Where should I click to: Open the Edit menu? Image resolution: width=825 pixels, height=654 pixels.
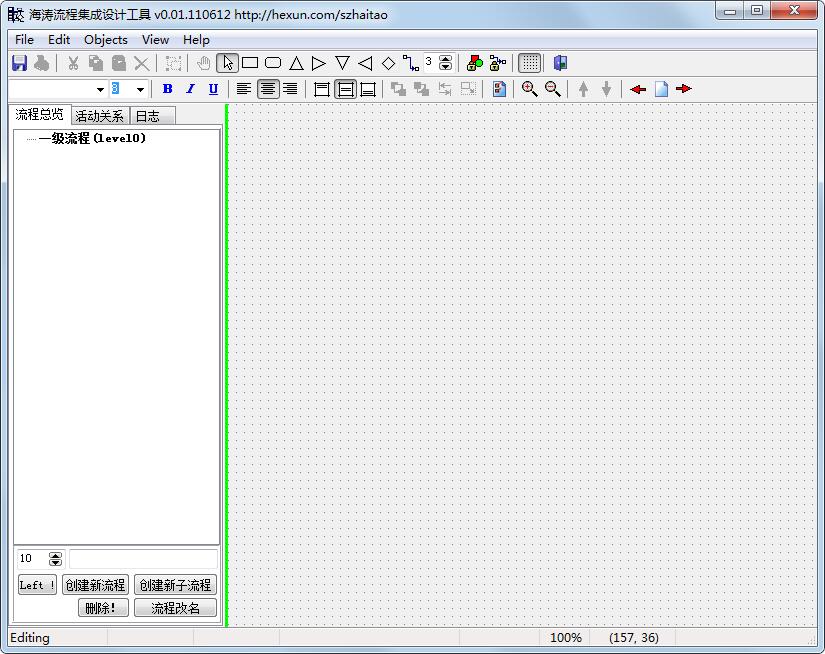(59, 39)
